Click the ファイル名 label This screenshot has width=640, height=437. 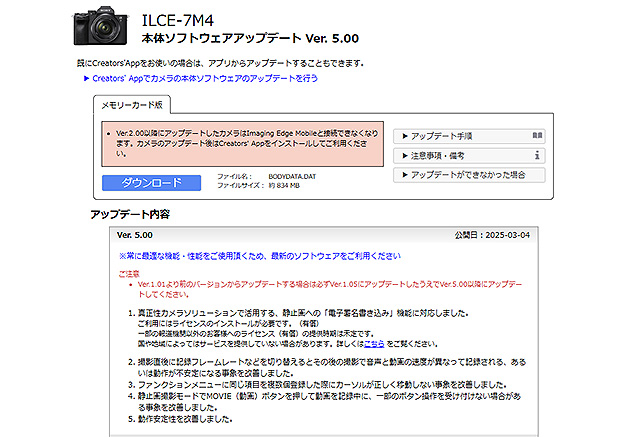[x=234, y=177]
